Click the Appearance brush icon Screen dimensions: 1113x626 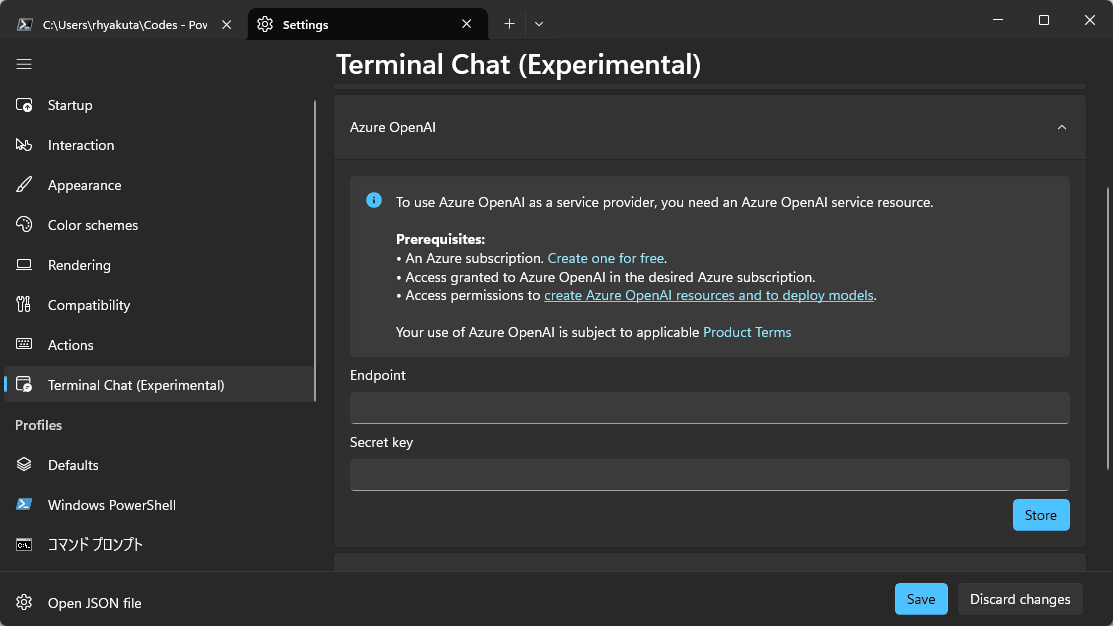[x=24, y=185]
